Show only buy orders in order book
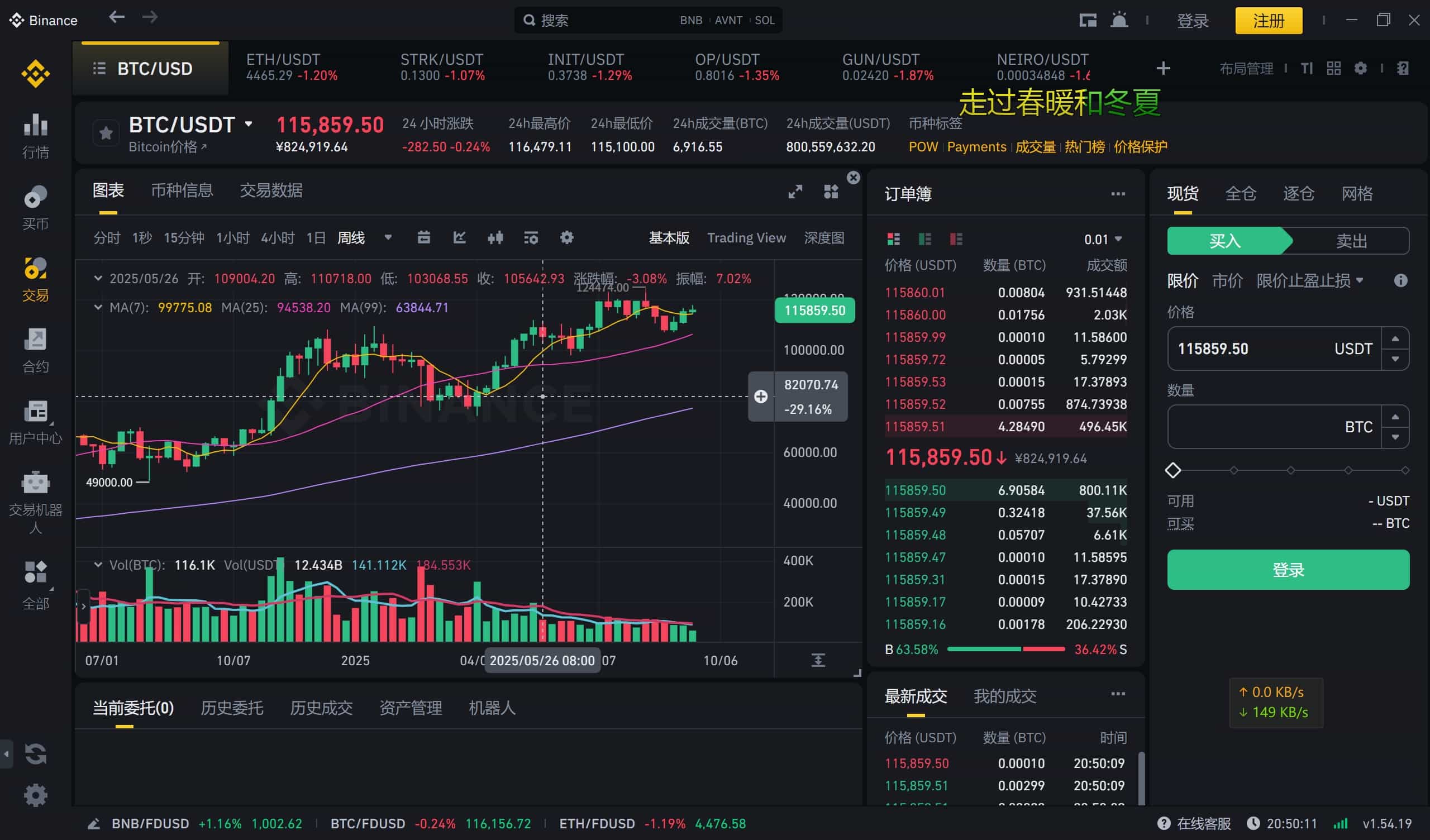This screenshot has width=1430, height=840. pyautogui.click(x=924, y=239)
